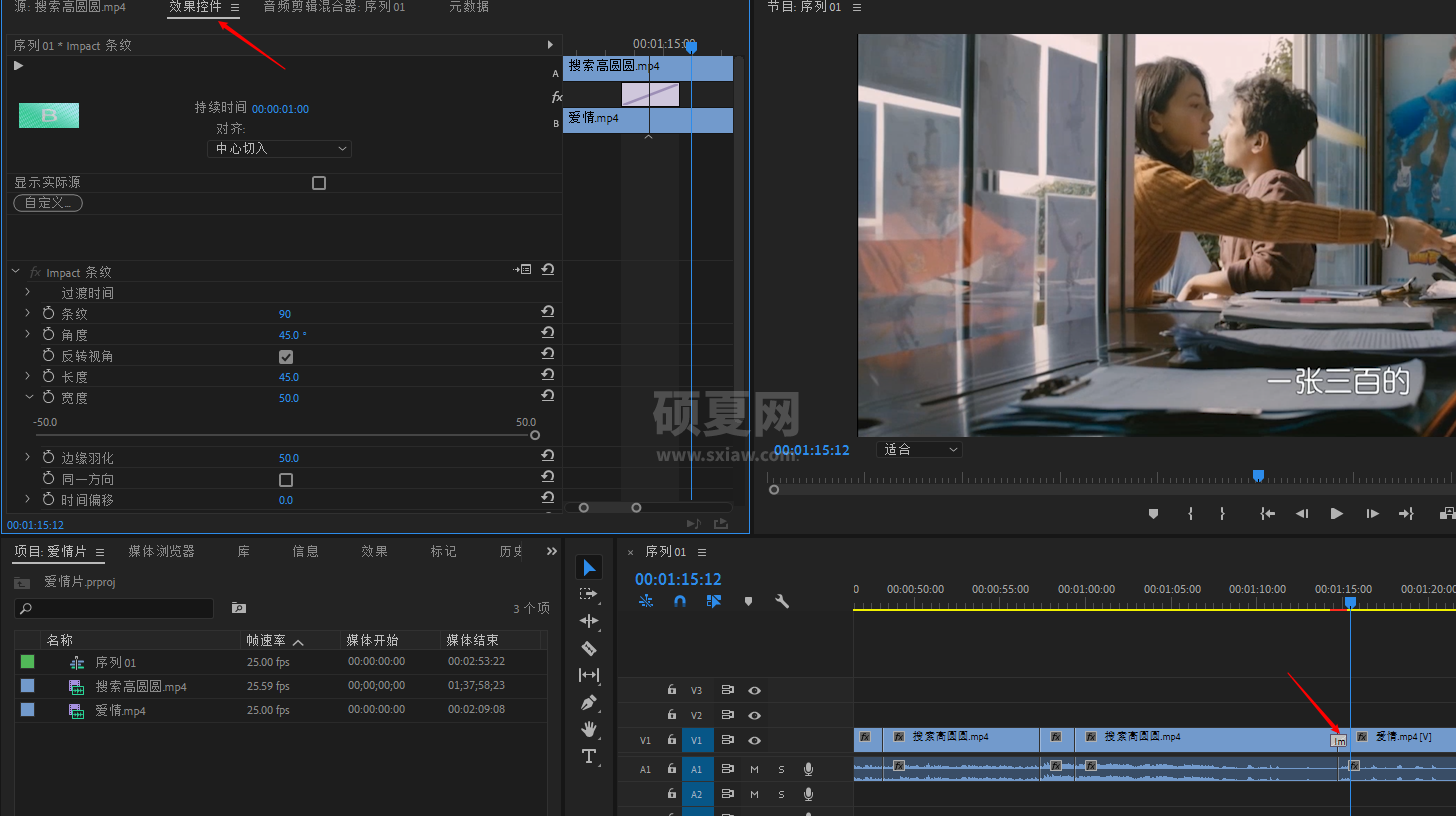Step back one frame in Program monitor
The width and height of the screenshot is (1456, 816).
[x=1302, y=513]
